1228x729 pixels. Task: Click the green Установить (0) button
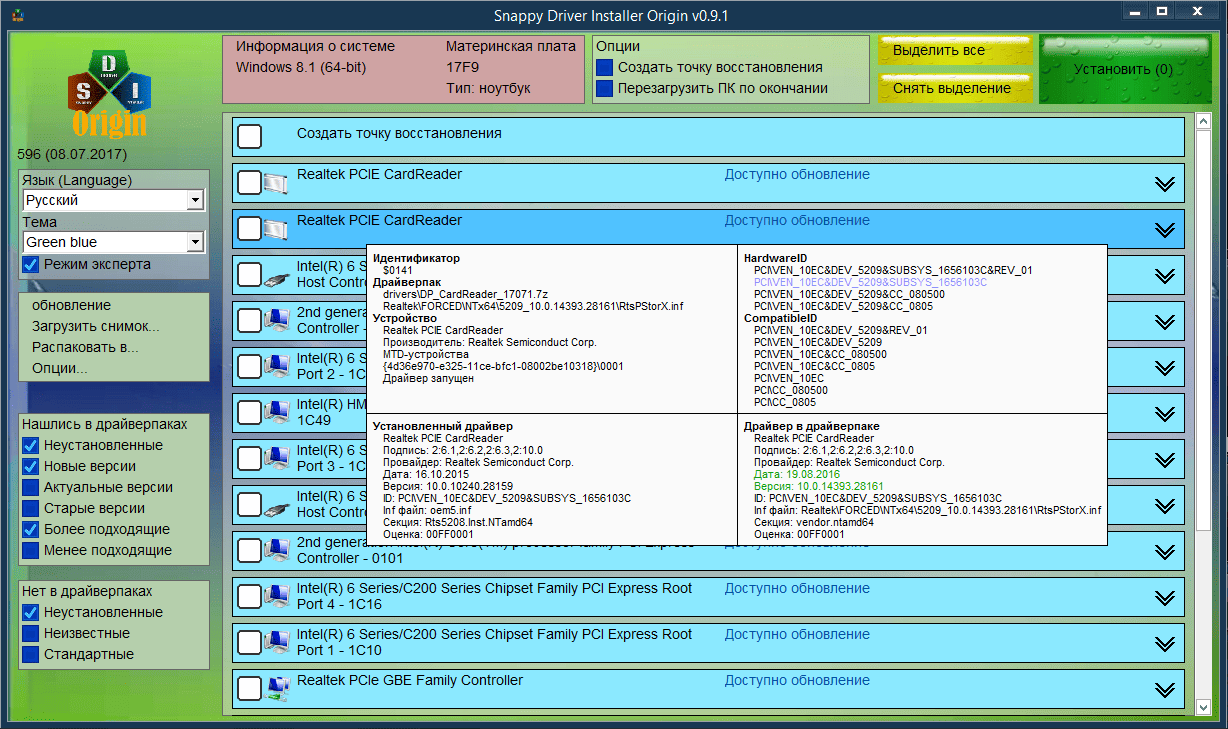click(1124, 69)
